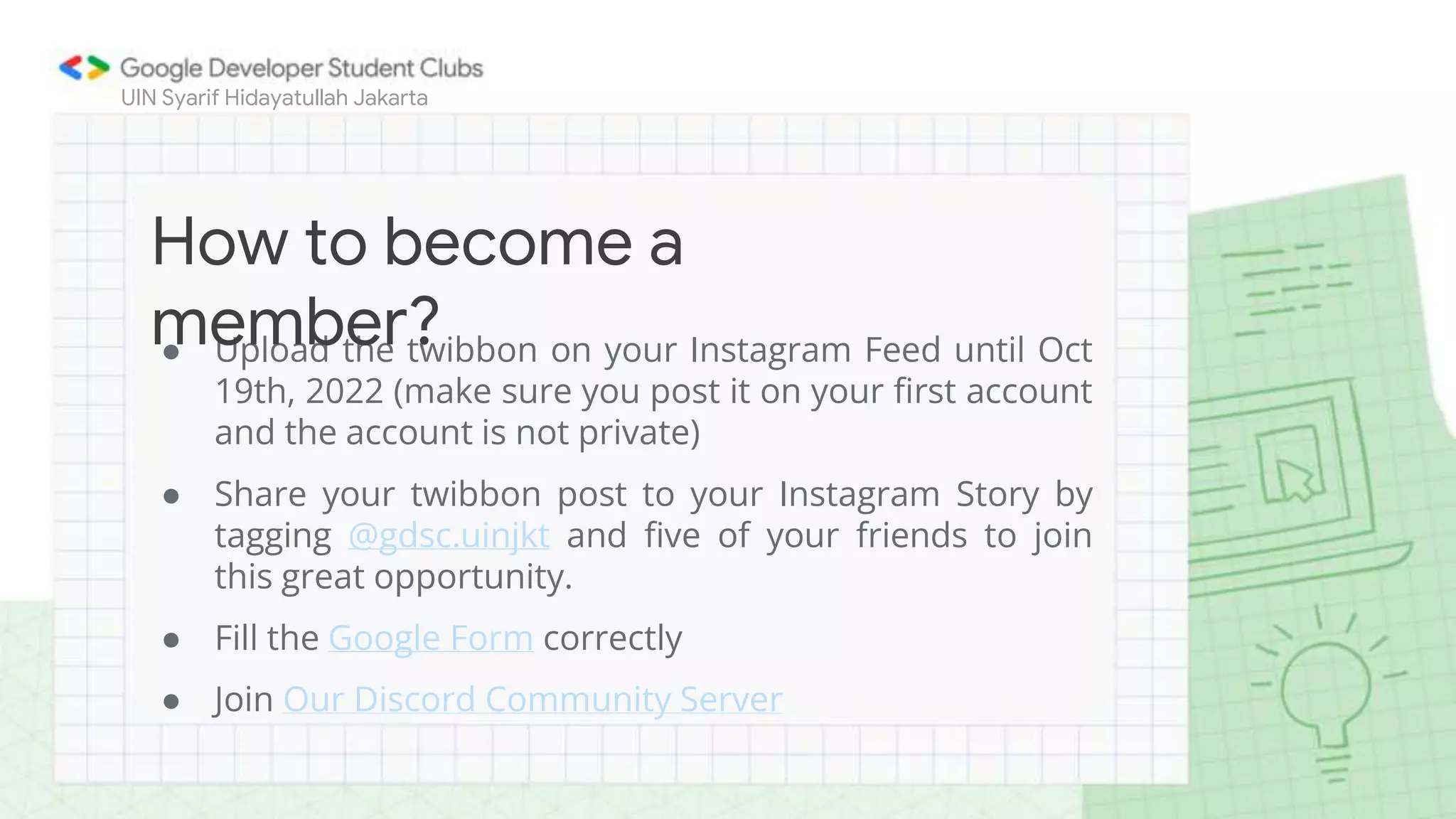Click the text 'this great opportunity.'
1456x819 pixels.
393,577
